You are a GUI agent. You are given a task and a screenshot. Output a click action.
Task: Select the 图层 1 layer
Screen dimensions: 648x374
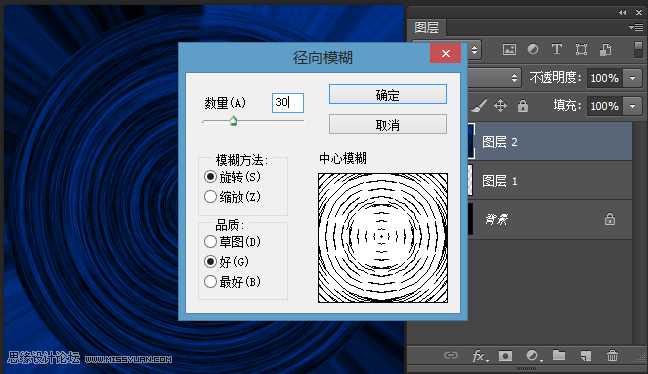coord(550,181)
